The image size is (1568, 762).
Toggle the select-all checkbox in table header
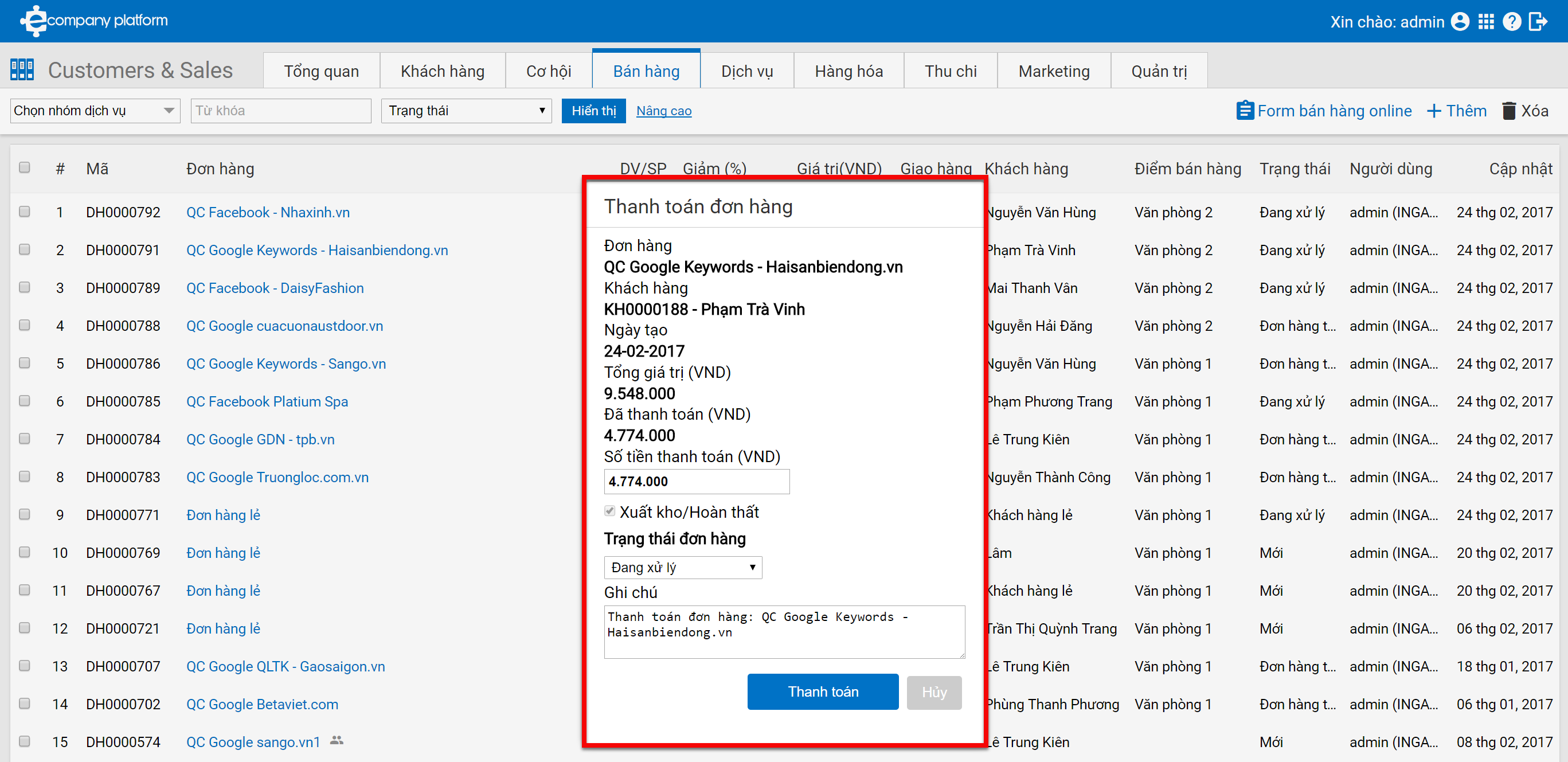24,167
